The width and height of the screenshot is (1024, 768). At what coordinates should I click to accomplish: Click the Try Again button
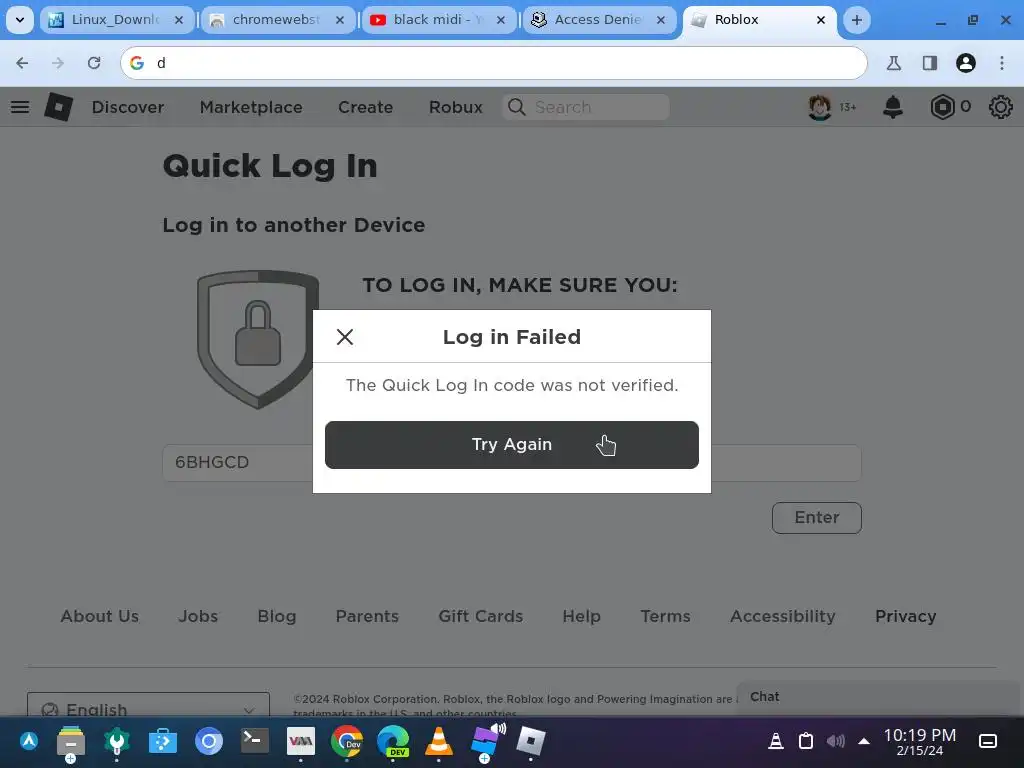[511, 445]
